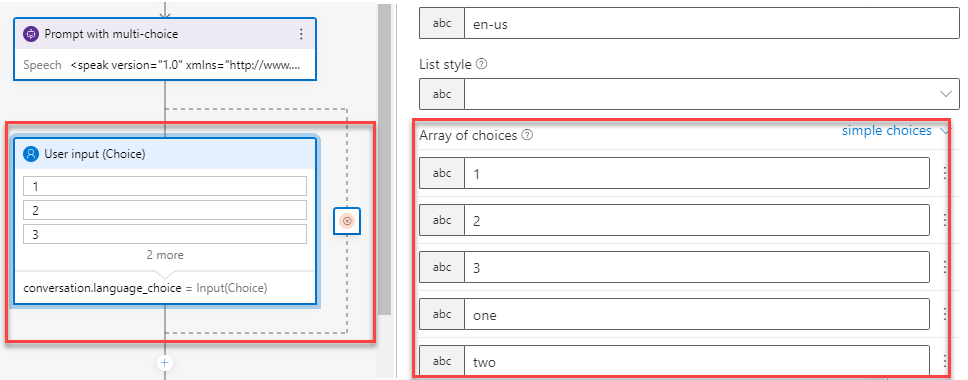Change the abc type for choice 1

(442, 173)
